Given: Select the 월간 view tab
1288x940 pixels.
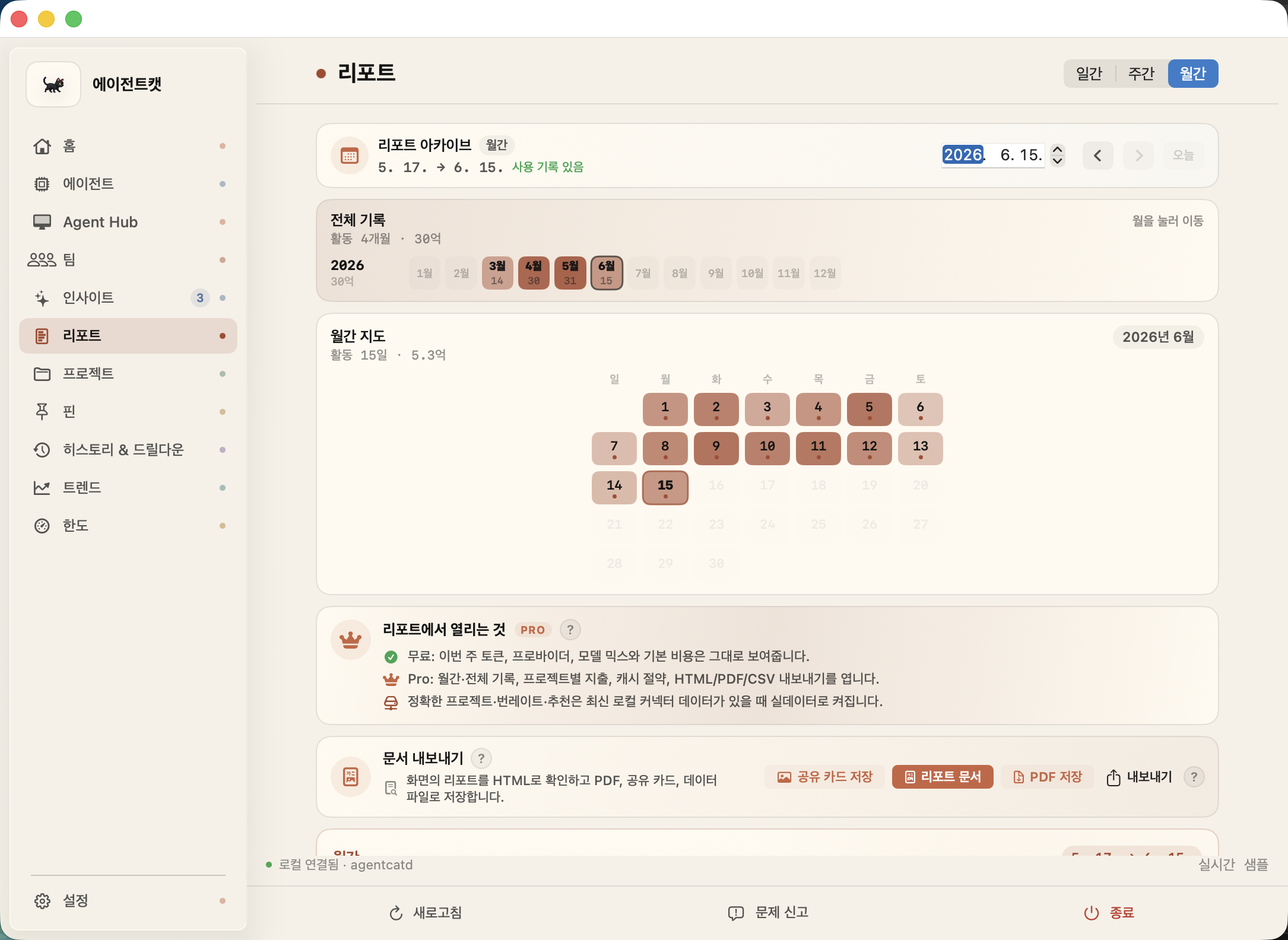Looking at the screenshot, I should [x=1193, y=74].
